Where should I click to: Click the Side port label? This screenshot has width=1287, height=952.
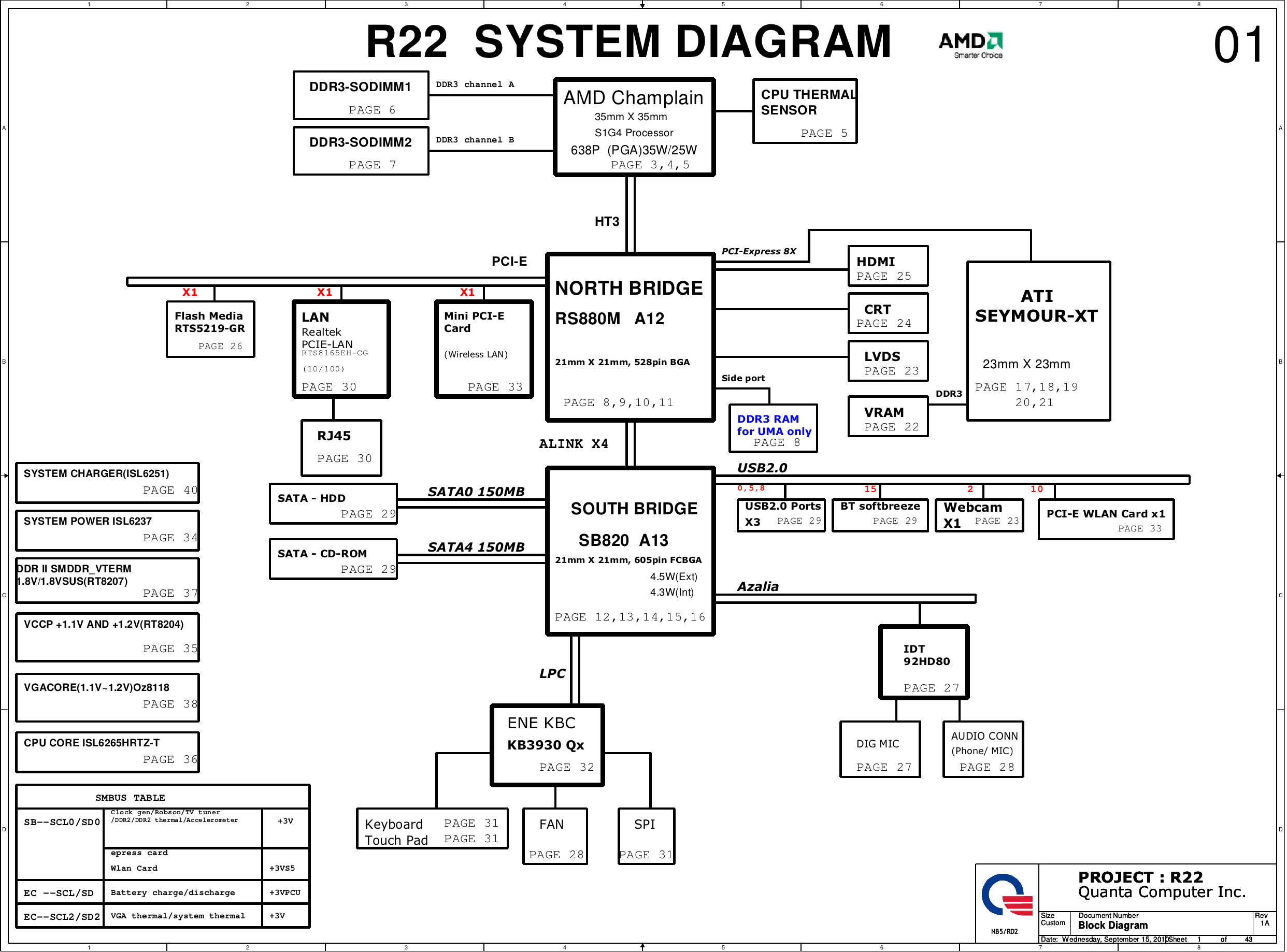pos(743,379)
